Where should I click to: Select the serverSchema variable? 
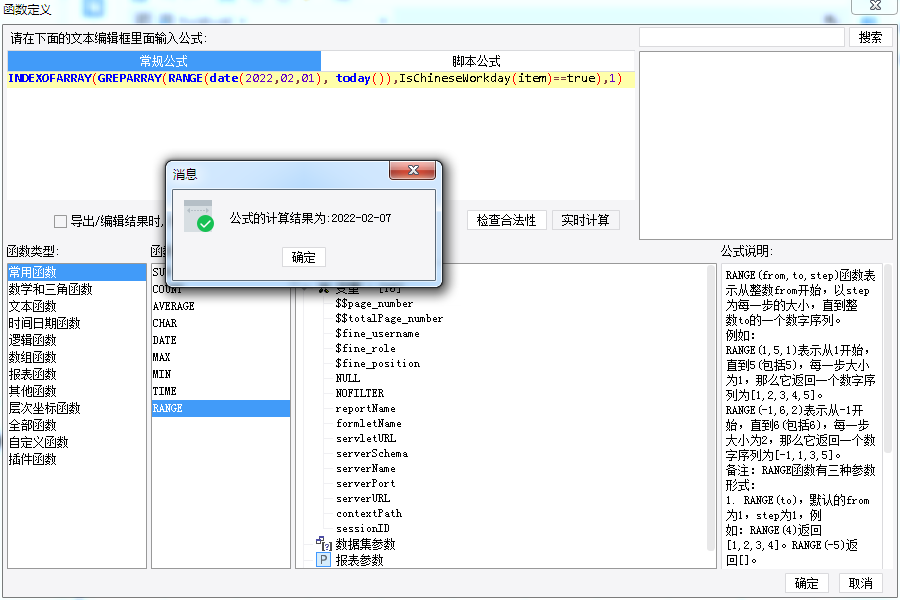point(372,454)
